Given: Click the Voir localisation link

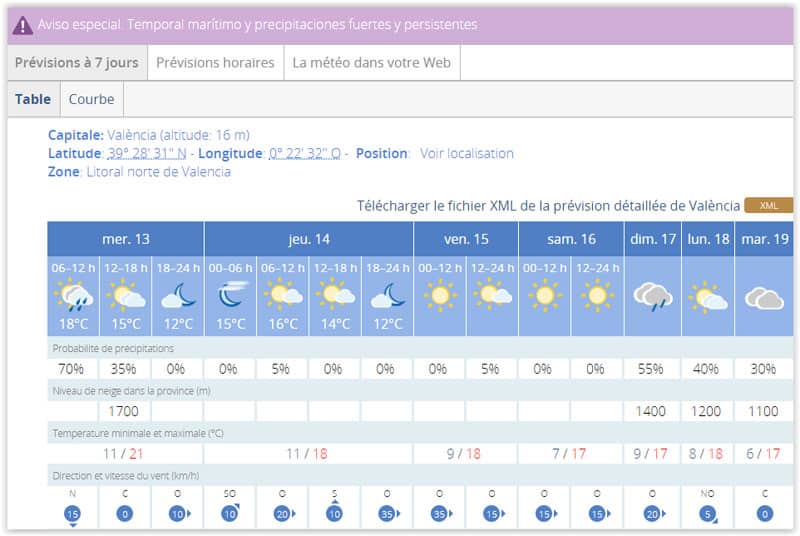Looking at the screenshot, I should [466, 153].
